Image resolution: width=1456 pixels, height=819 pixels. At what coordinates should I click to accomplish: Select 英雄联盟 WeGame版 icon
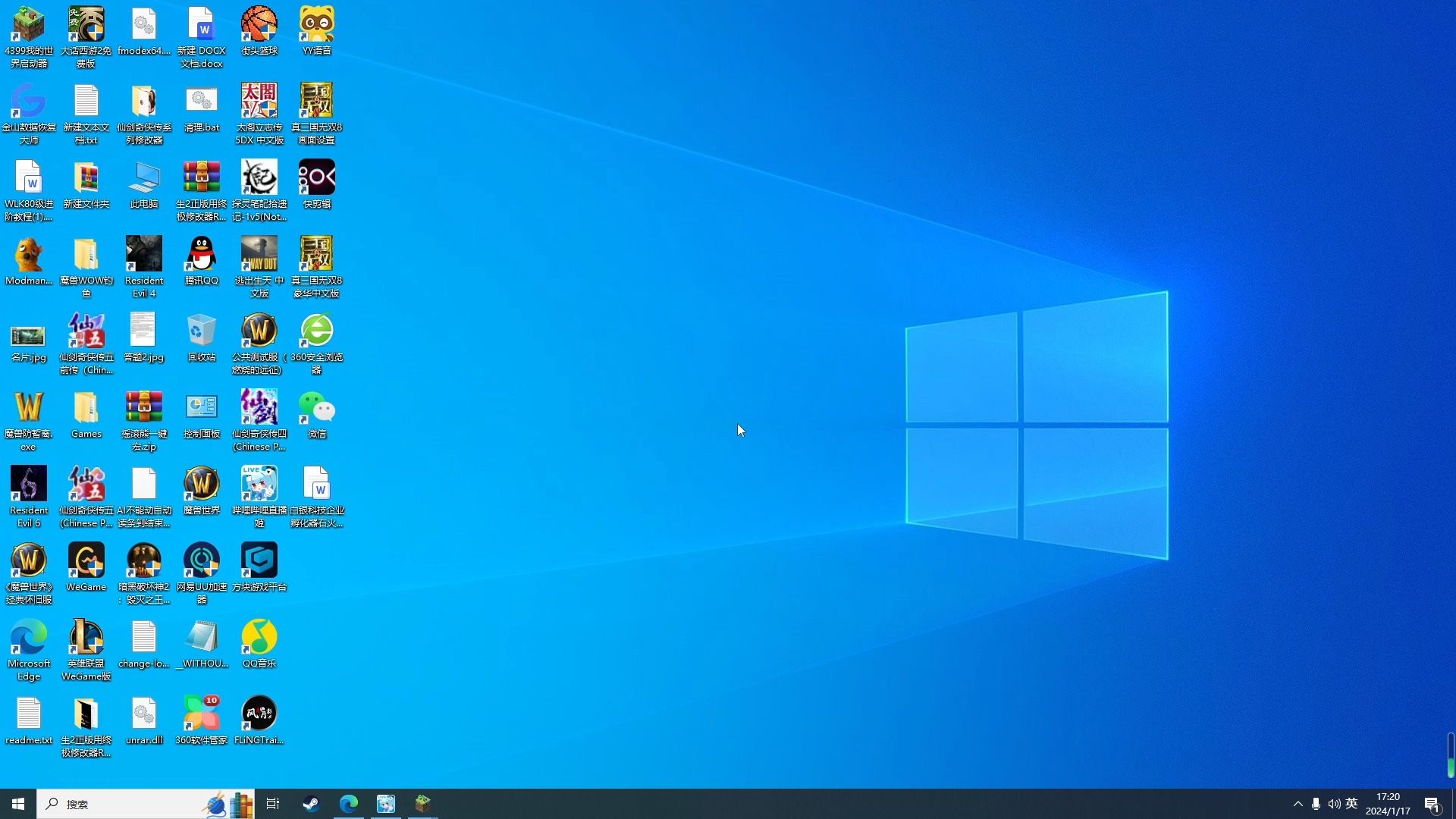tap(86, 649)
